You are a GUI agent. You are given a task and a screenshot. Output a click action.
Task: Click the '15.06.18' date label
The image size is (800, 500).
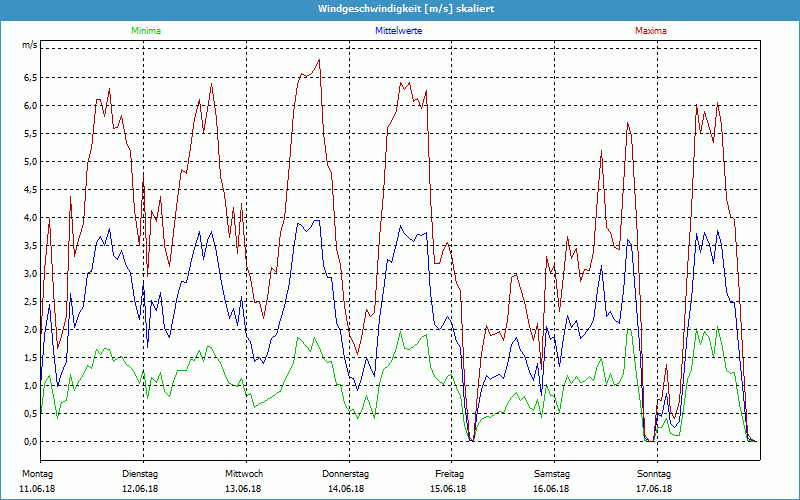[448, 489]
